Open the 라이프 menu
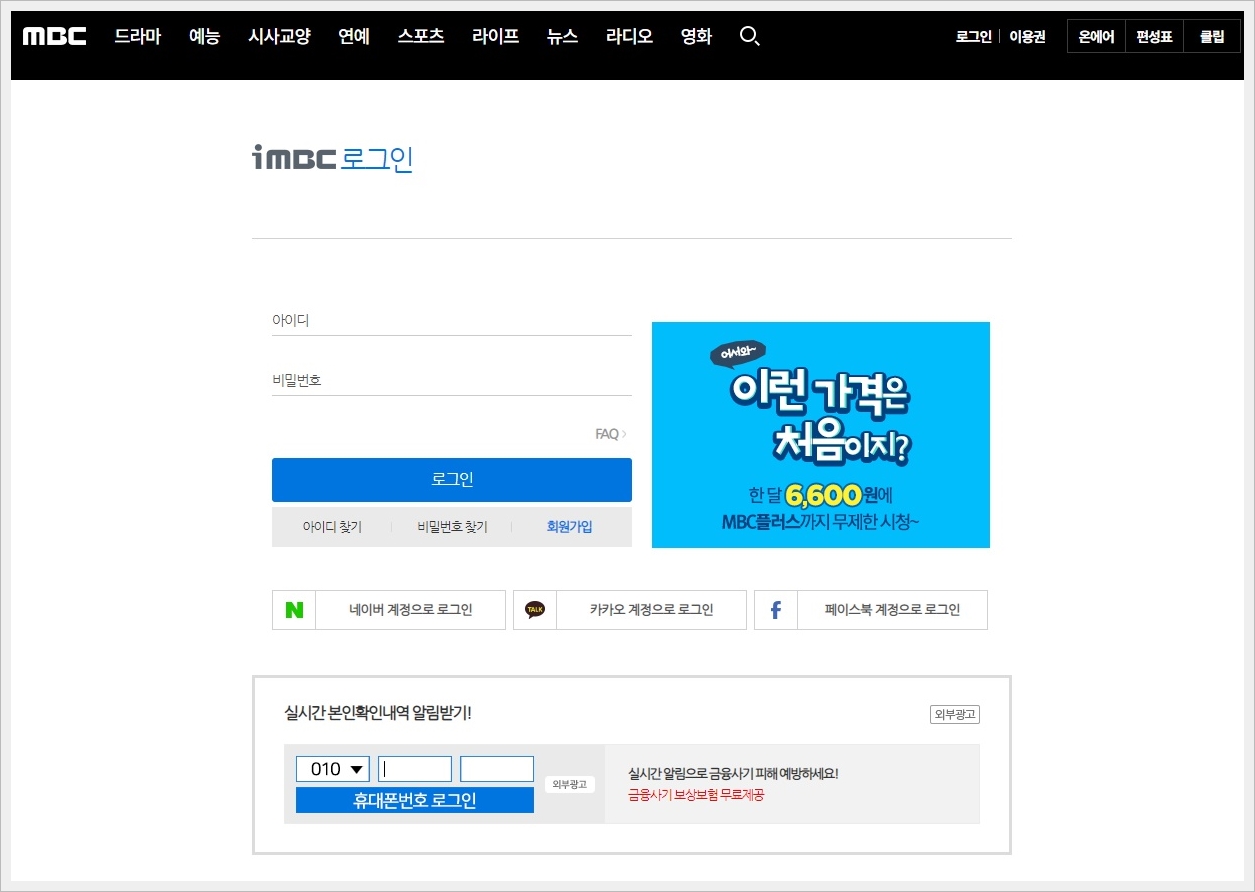 point(496,37)
